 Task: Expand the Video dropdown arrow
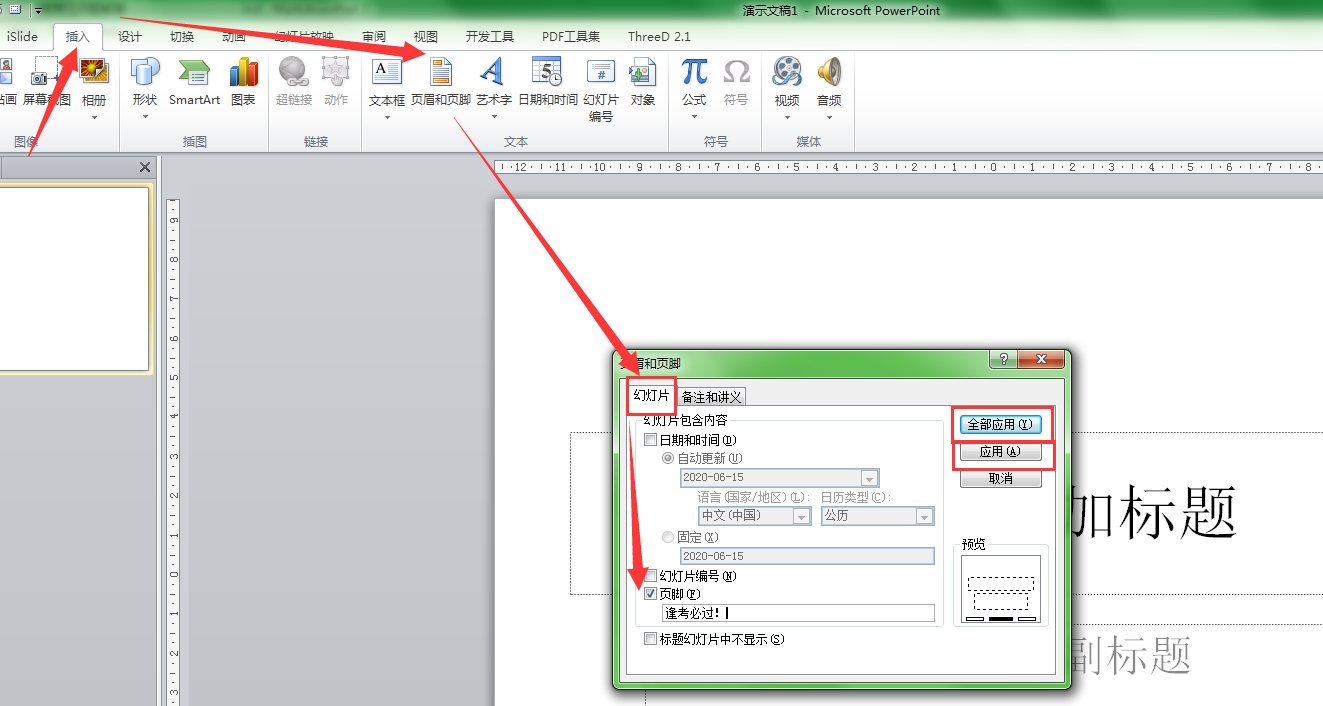[787, 117]
